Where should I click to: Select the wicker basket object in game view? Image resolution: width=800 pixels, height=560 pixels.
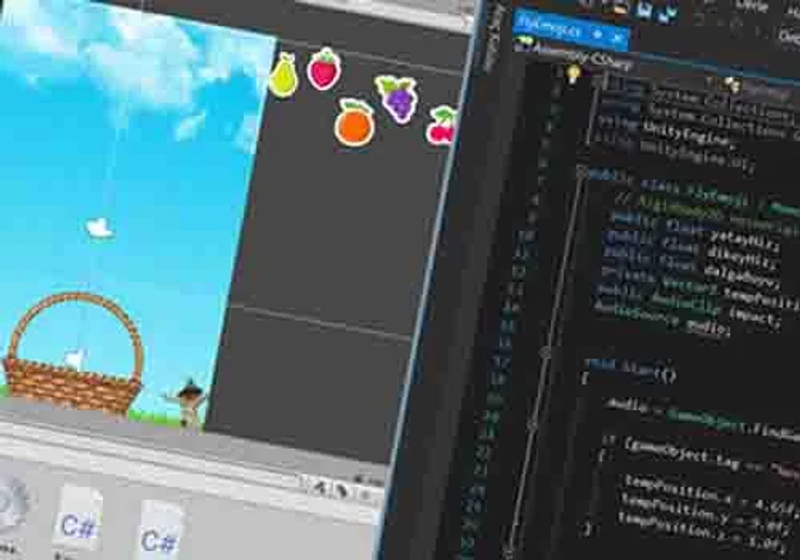coord(72,352)
